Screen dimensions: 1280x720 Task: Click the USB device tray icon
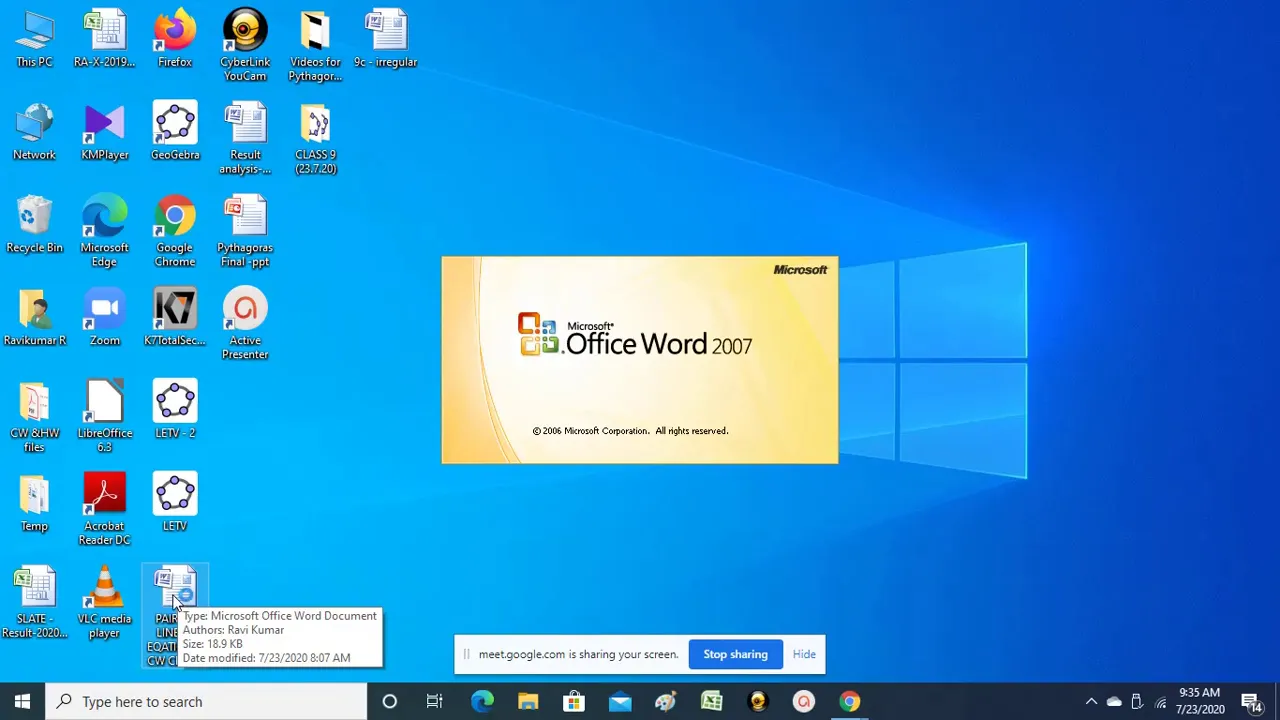(1137, 701)
